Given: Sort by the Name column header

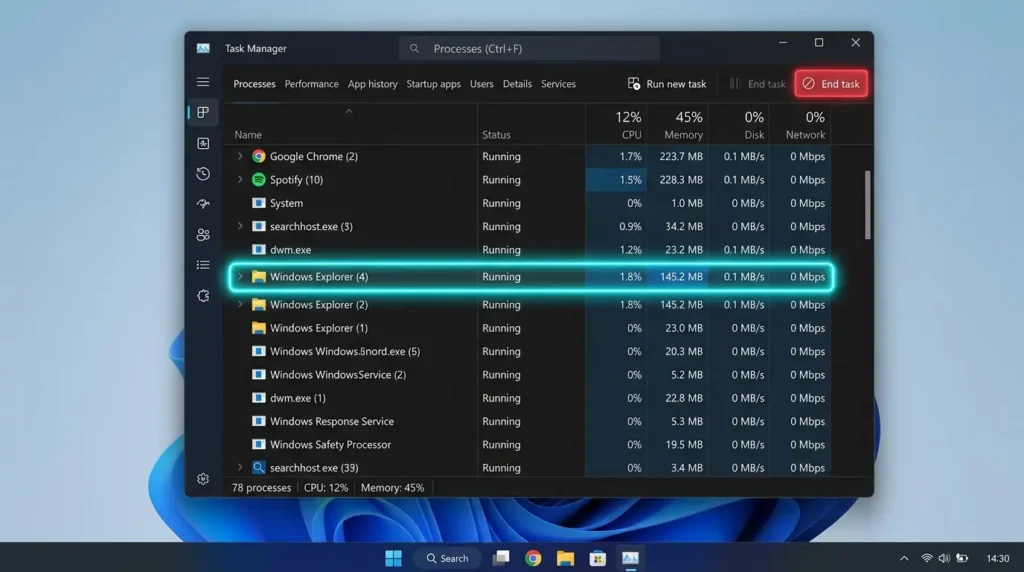Looking at the screenshot, I should 248,135.
